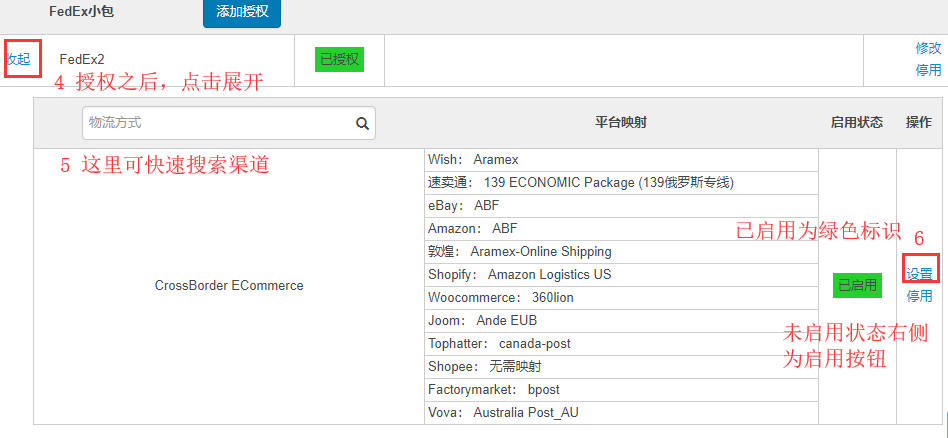The height and width of the screenshot is (438, 948).
Task: Select the Amazon: ABF mapping row
Action: [621, 229]
